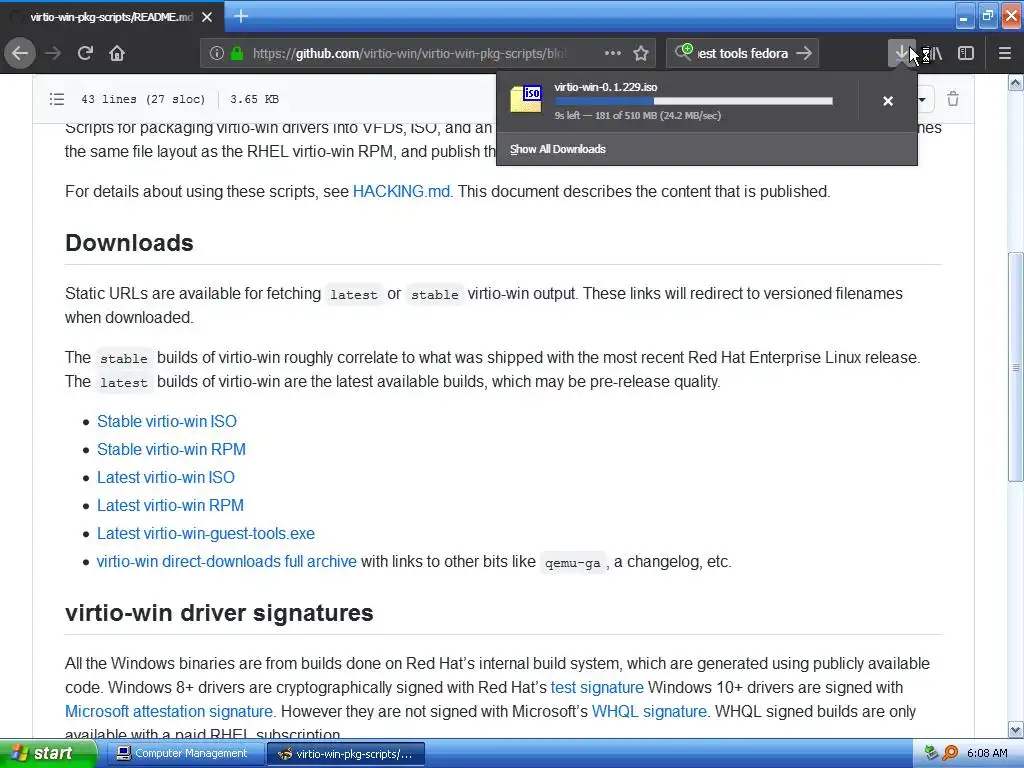This screenshot has height=768, width=1024.
Task: Focus the GitHub URL address field
Action: click(410, 54)
